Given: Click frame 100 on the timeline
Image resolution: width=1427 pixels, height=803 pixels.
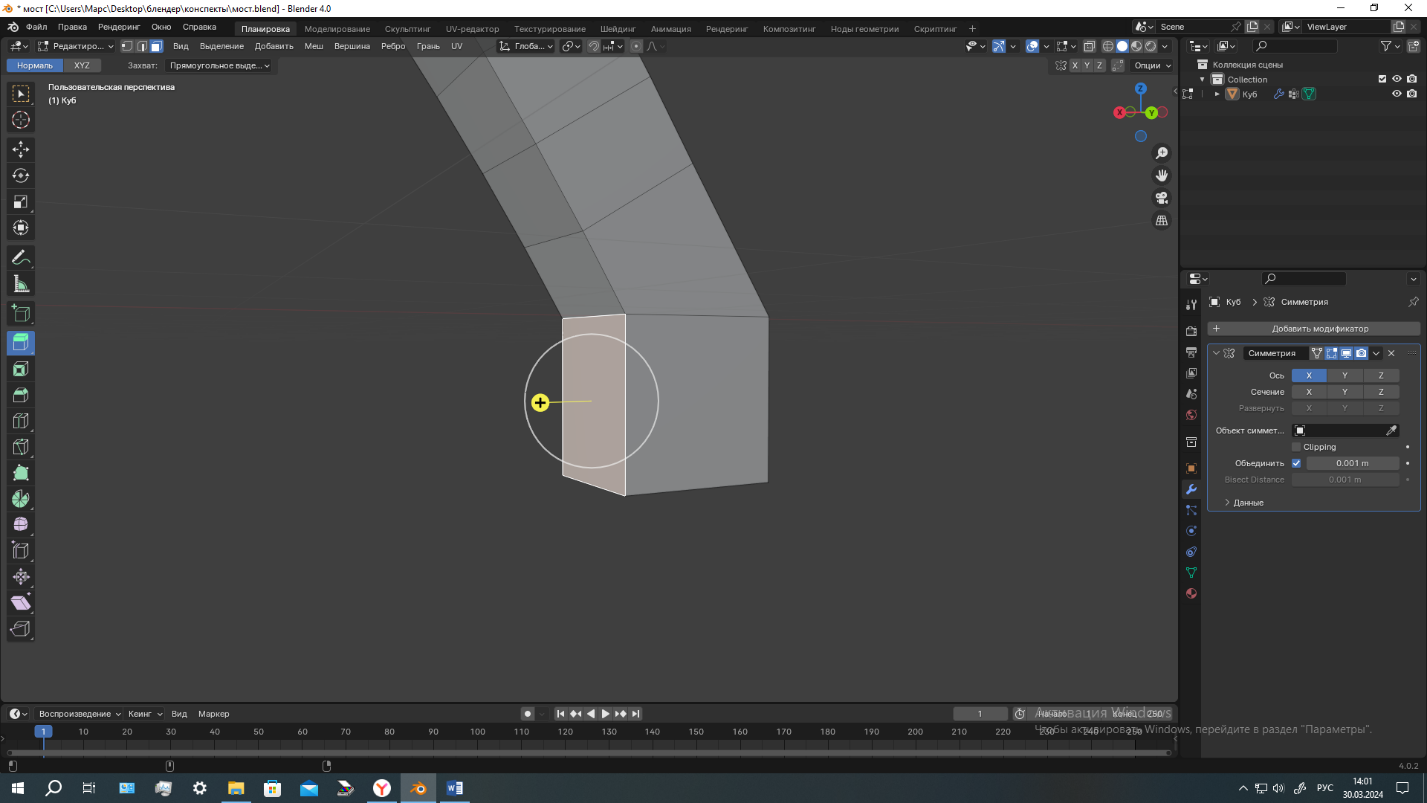Looking at the screenshot, I should click(477, 732).
